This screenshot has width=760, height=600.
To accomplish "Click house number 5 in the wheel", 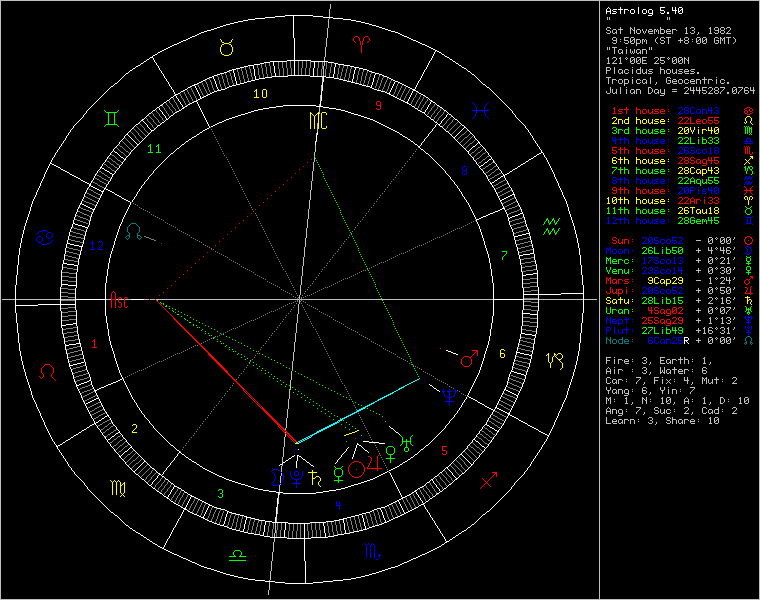I will [444, 451].
